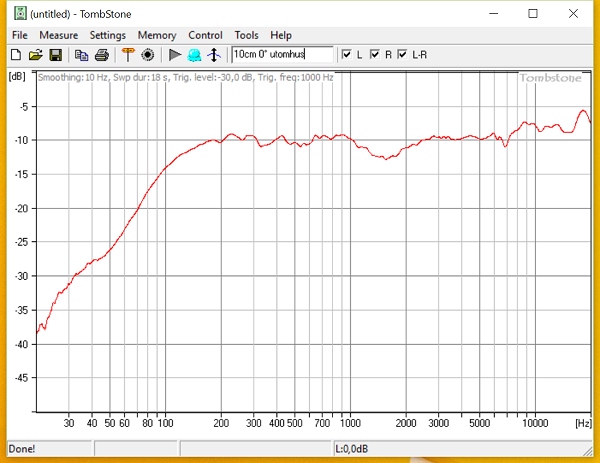The height and width of the screenshot is (463, 600).
Task: Click the 10000 Hz frequency axis label
Action: (x=535, y=423)
